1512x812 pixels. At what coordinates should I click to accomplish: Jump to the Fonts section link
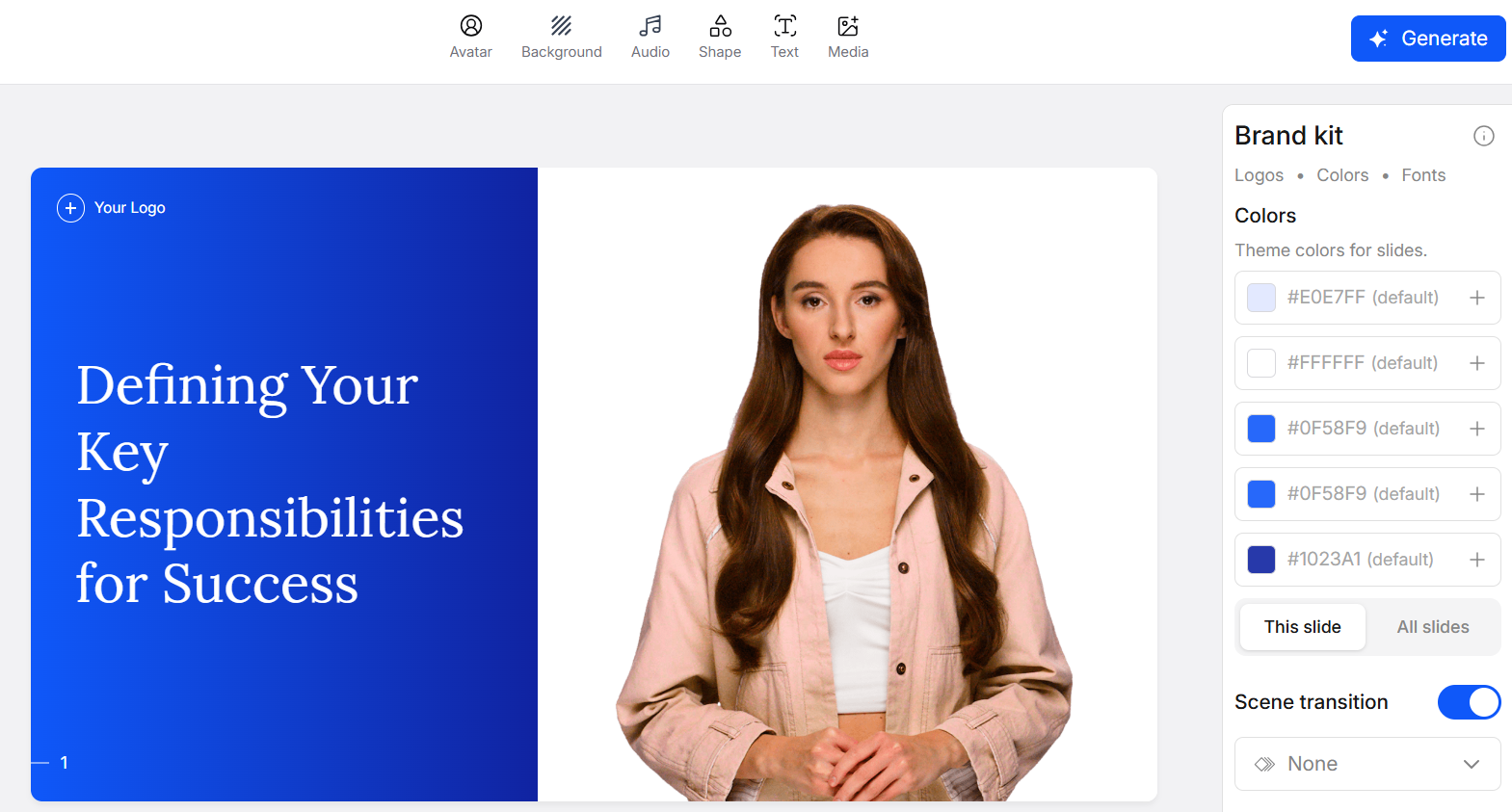[1423, 175]
